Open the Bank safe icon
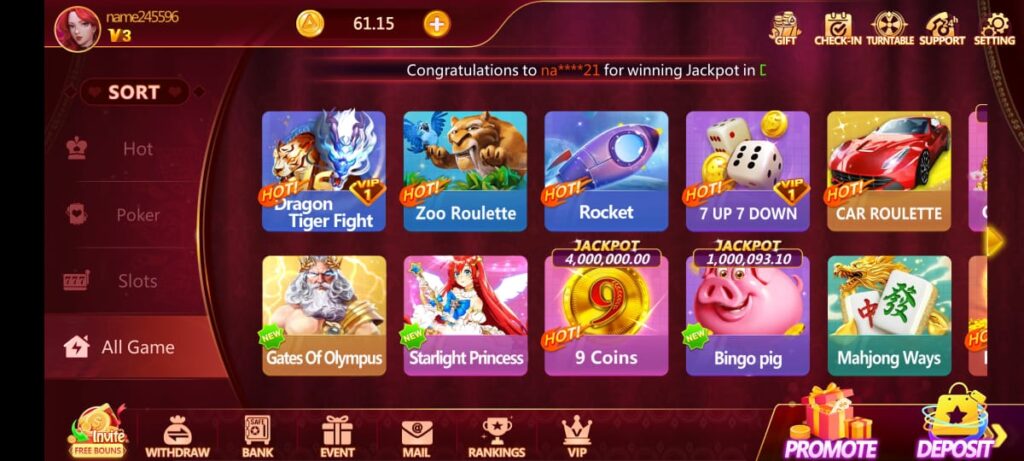Image resolution: width=1024 pixels, height=461 pixels. tap(257, 437)
